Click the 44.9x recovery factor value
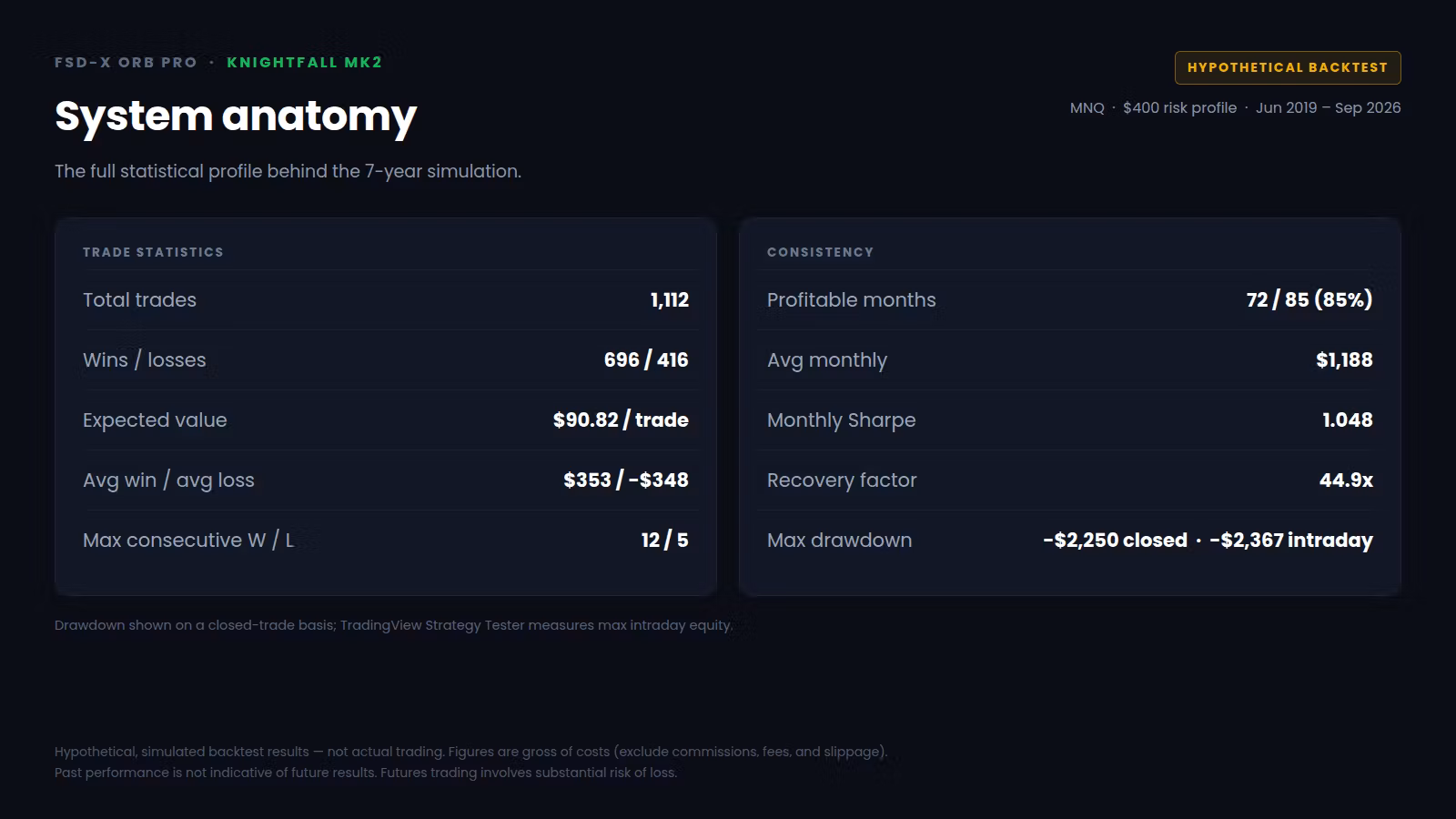Viewport: 1456px width, 819px height. pyautogui.click(x=1346, y=480)
